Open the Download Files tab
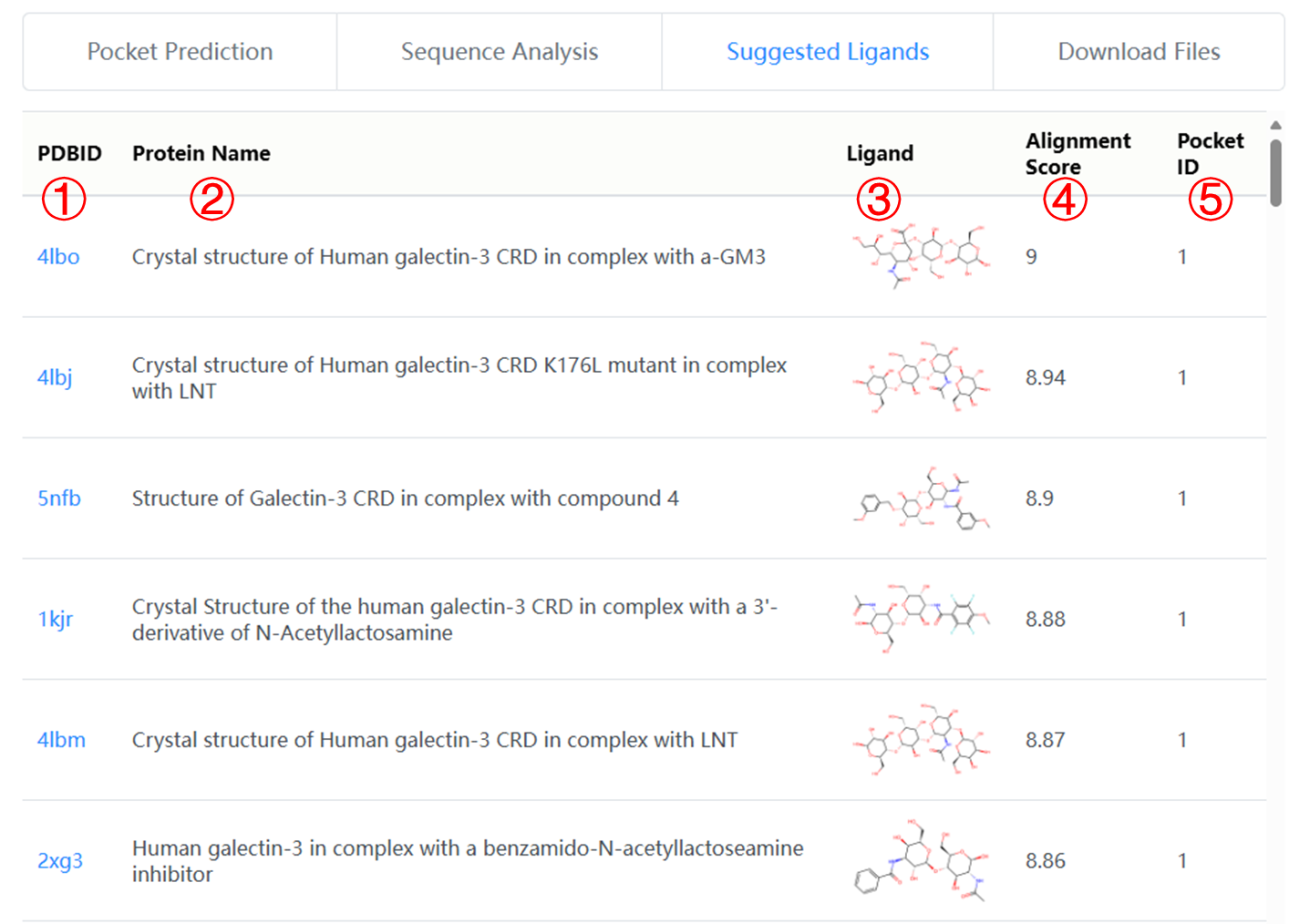 (1138, 52)
